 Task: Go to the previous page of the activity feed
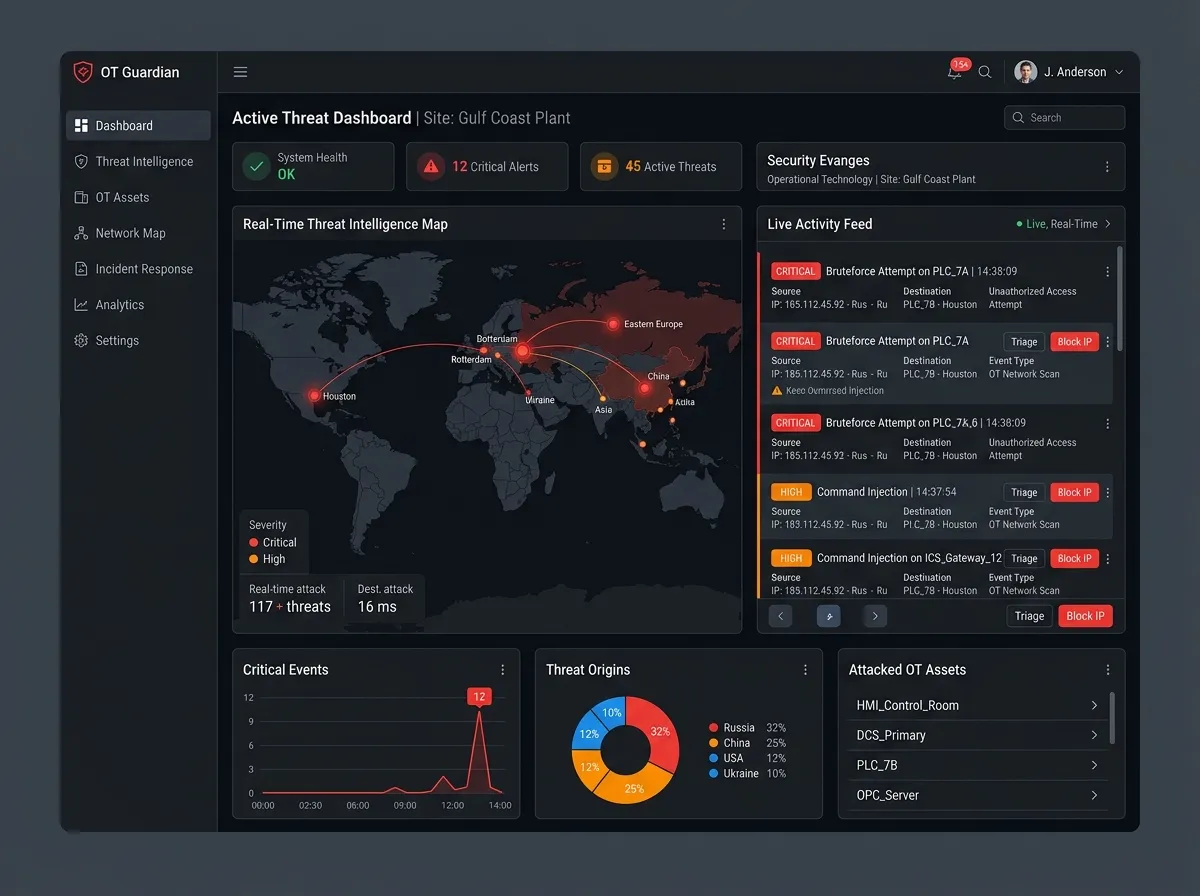click(781, 616)
